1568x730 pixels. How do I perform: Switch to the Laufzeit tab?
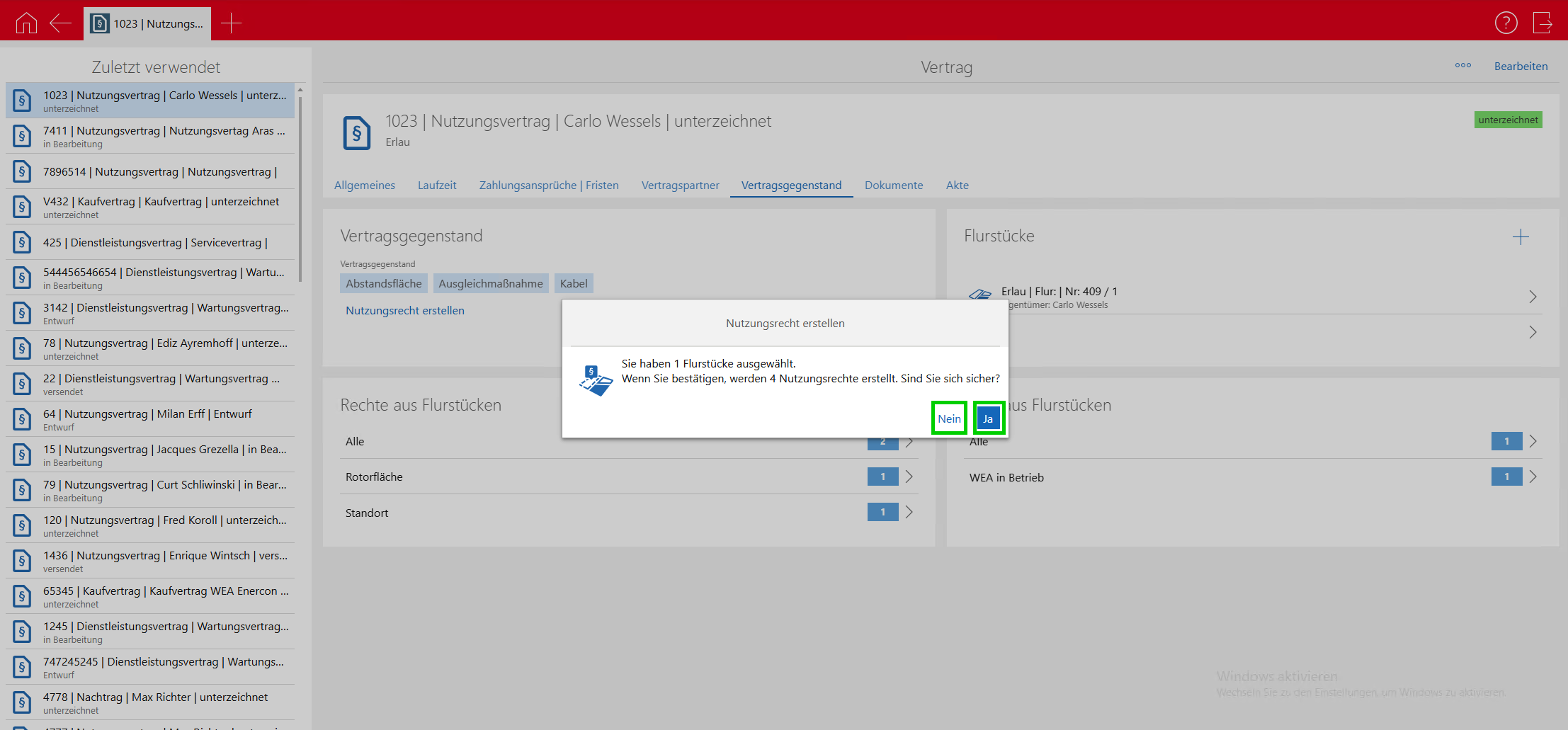click(x=437, y=185)
